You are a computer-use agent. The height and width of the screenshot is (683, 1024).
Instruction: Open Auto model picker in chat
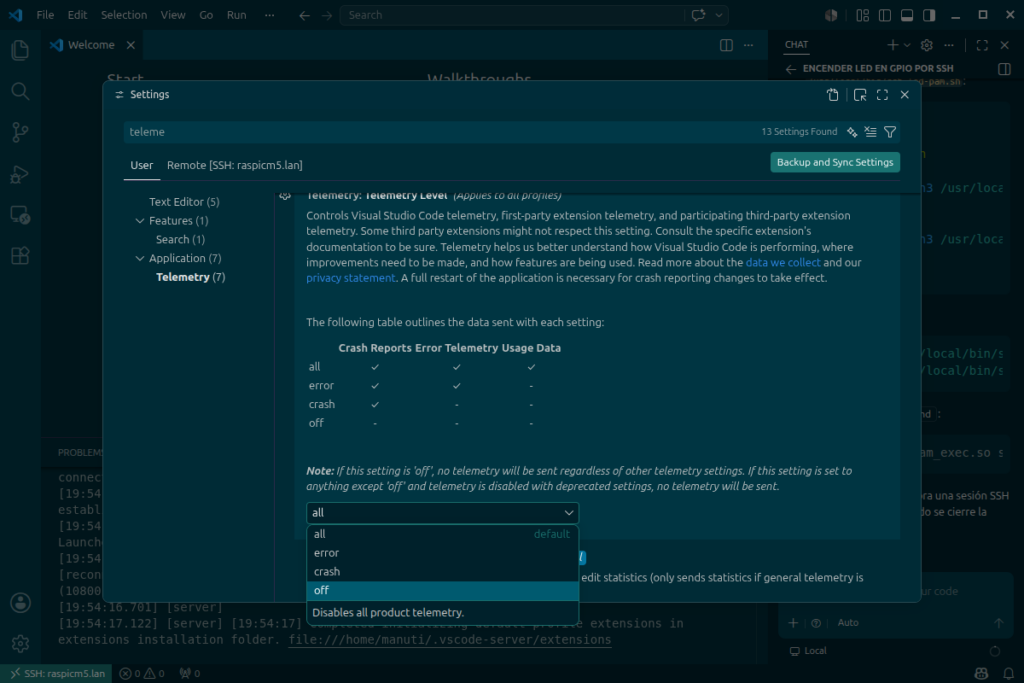tap(848, 623)
